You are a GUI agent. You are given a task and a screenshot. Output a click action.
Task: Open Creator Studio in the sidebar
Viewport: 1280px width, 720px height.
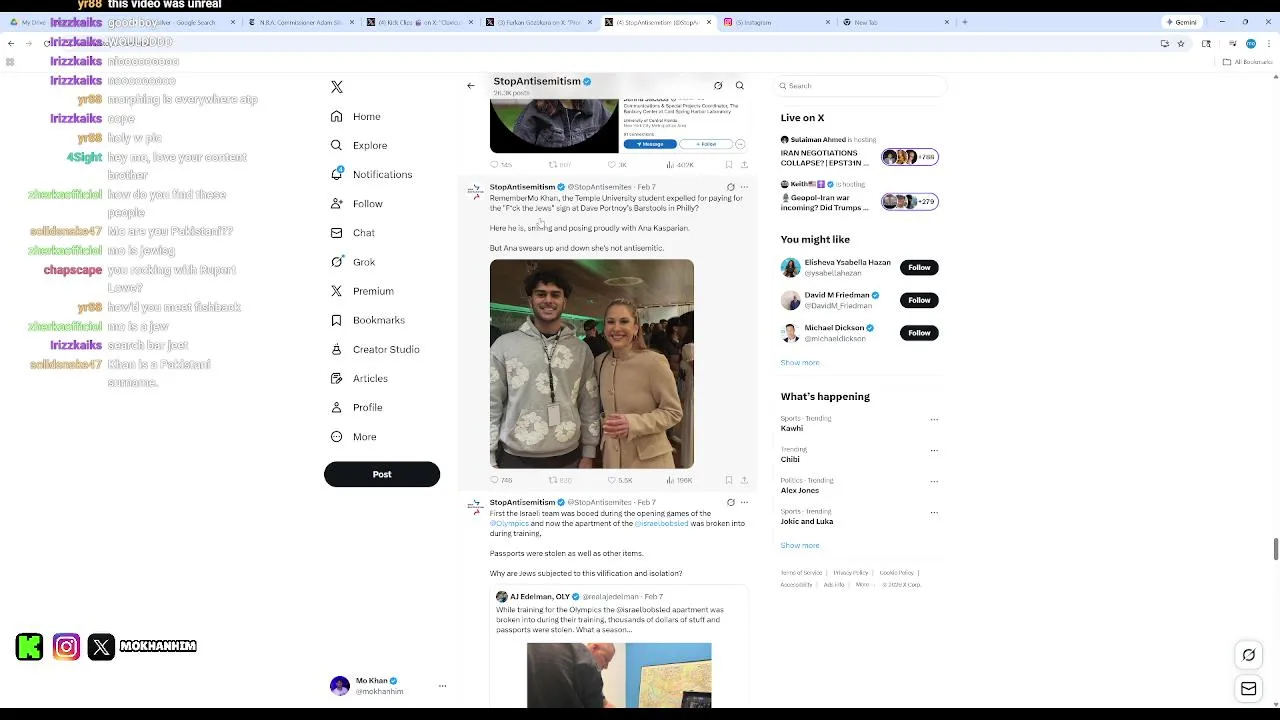tap(374, 349)
